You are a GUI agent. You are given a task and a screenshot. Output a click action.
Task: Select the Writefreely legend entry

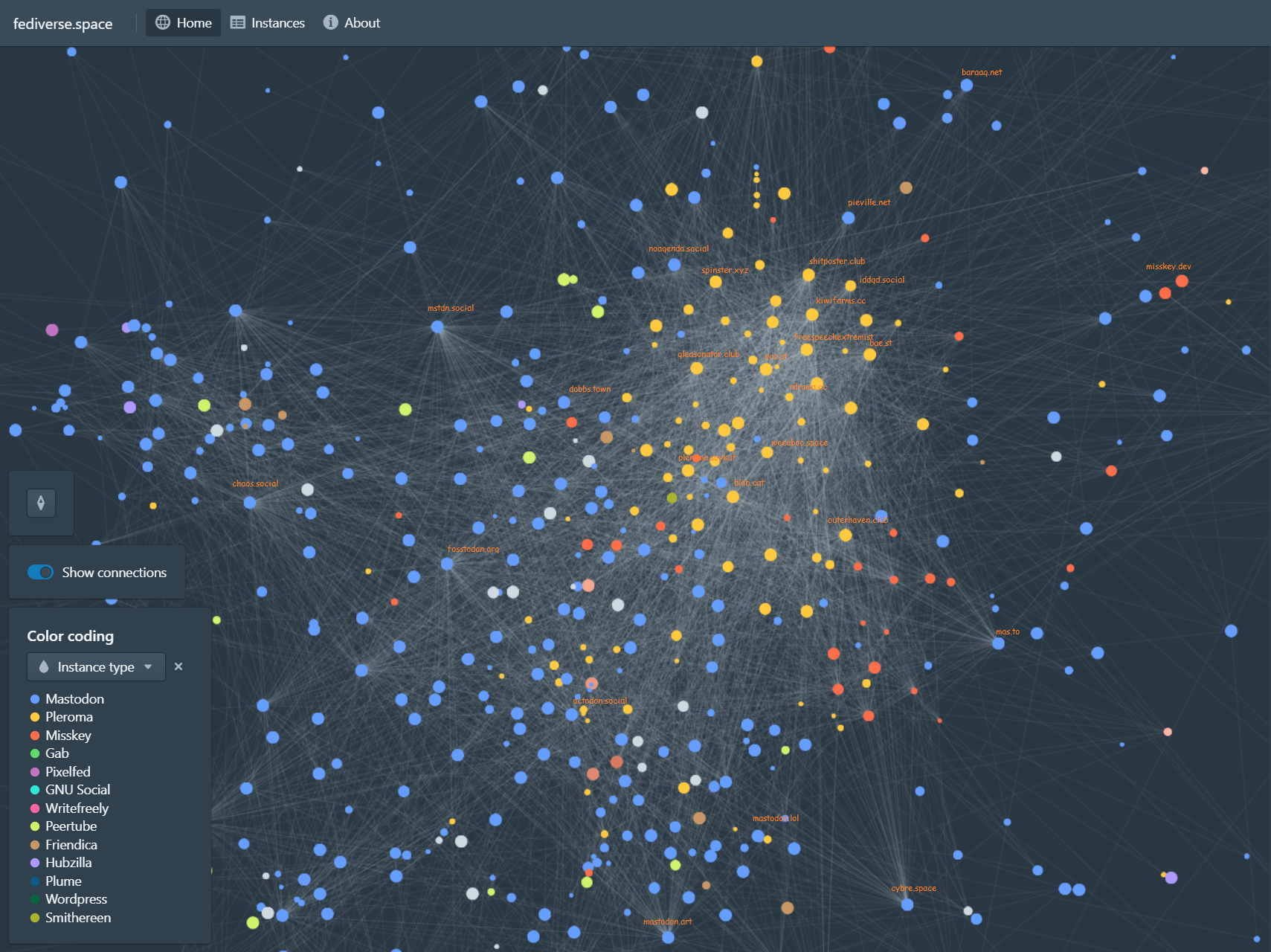69,808
